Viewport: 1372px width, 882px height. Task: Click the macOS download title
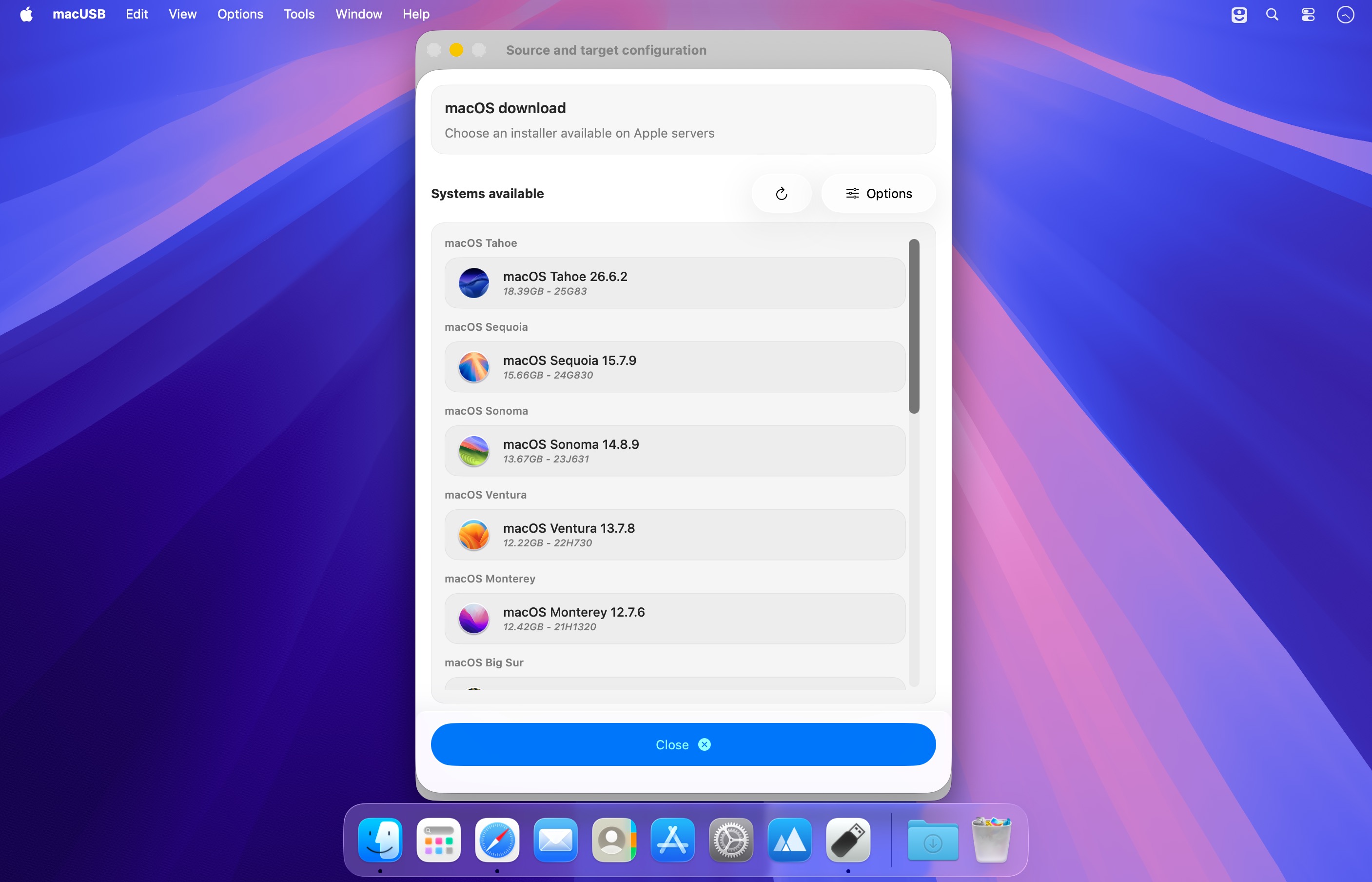[x=505, y=108]
